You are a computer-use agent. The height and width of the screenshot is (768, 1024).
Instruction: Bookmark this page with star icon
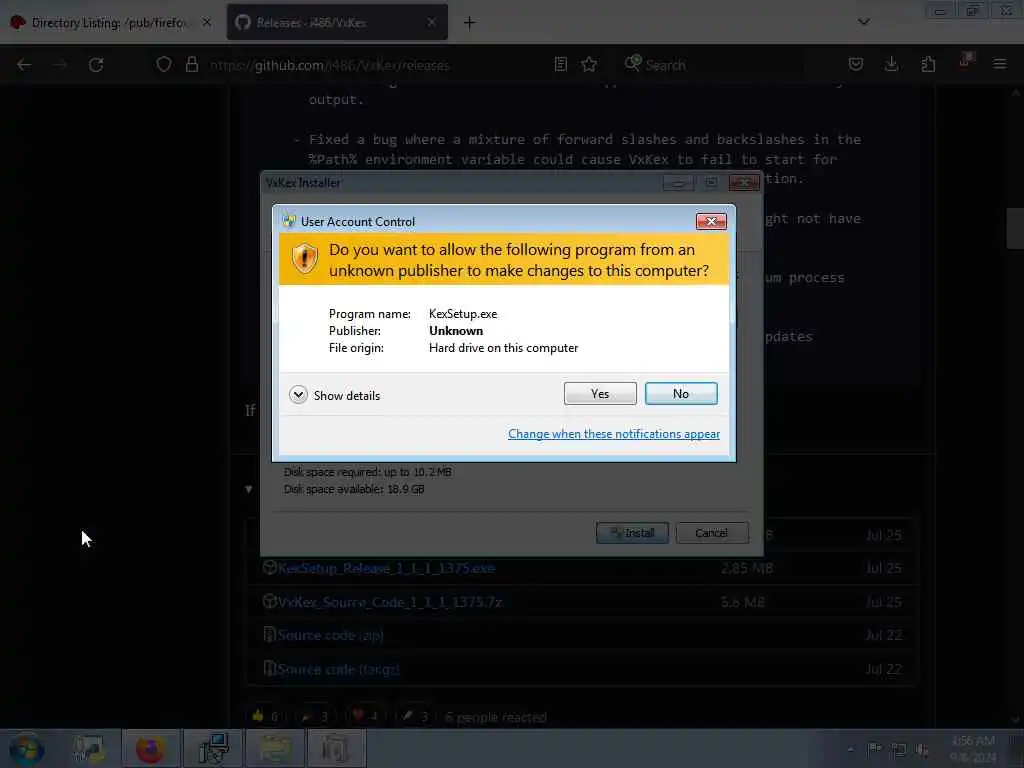[589, 64]
